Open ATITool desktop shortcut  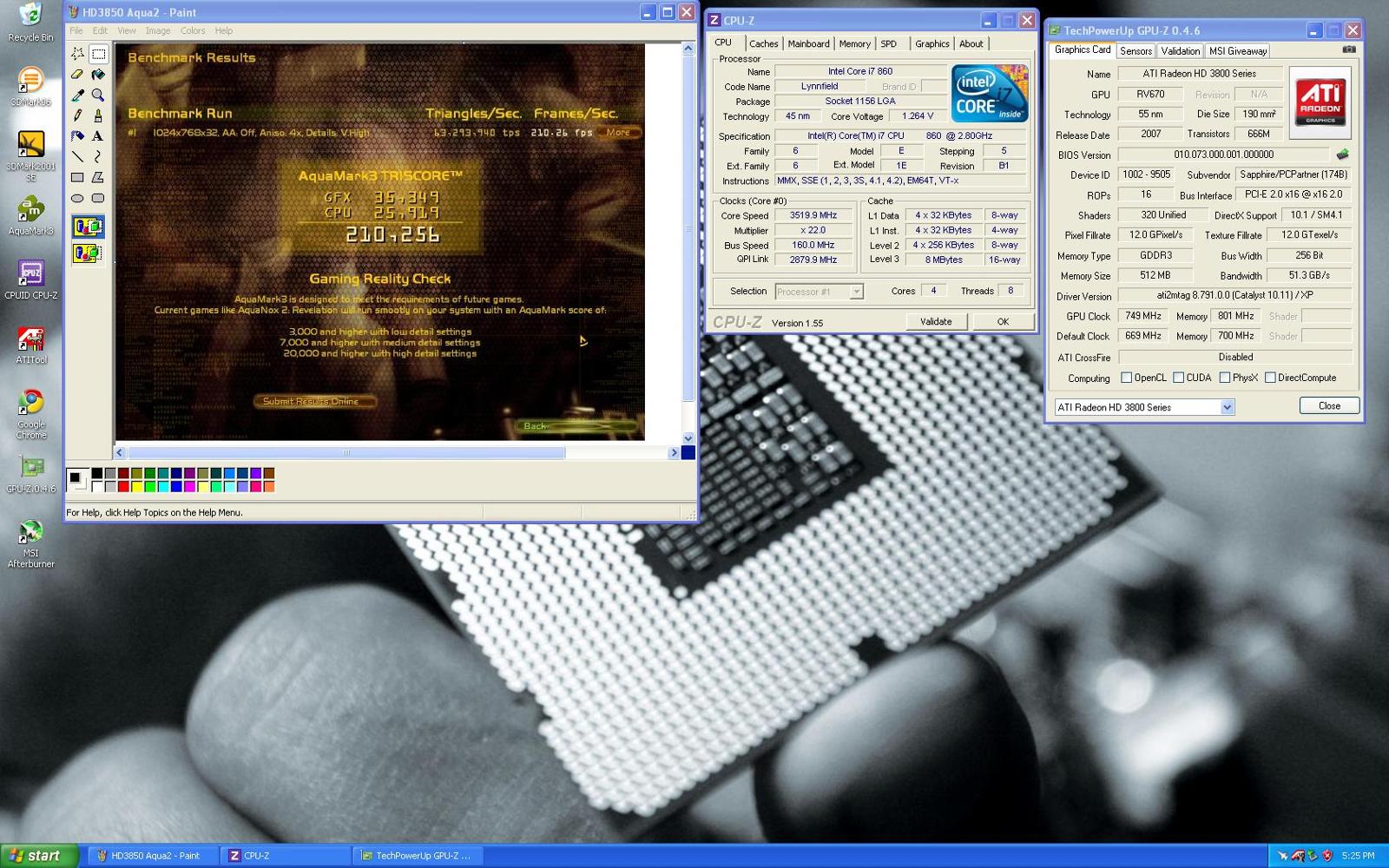pyautogui.click(x=30, y=345)
